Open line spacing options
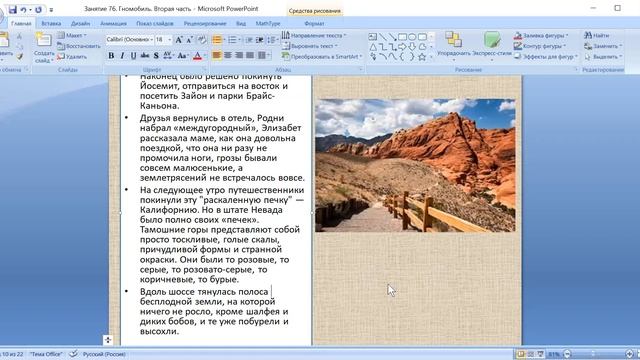640x360 pixels. tap(272, 40)
